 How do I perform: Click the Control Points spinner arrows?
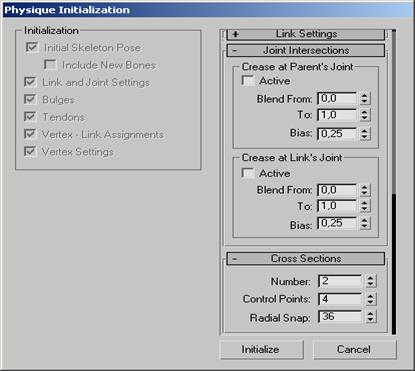pyautogui.click(x=370, y=299)
